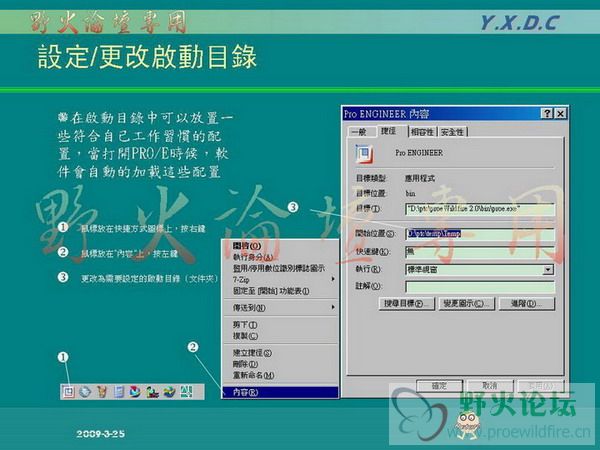Click the blue notepad-style quick launch icon
Screen dimensions: 600x450
point(119,392)
